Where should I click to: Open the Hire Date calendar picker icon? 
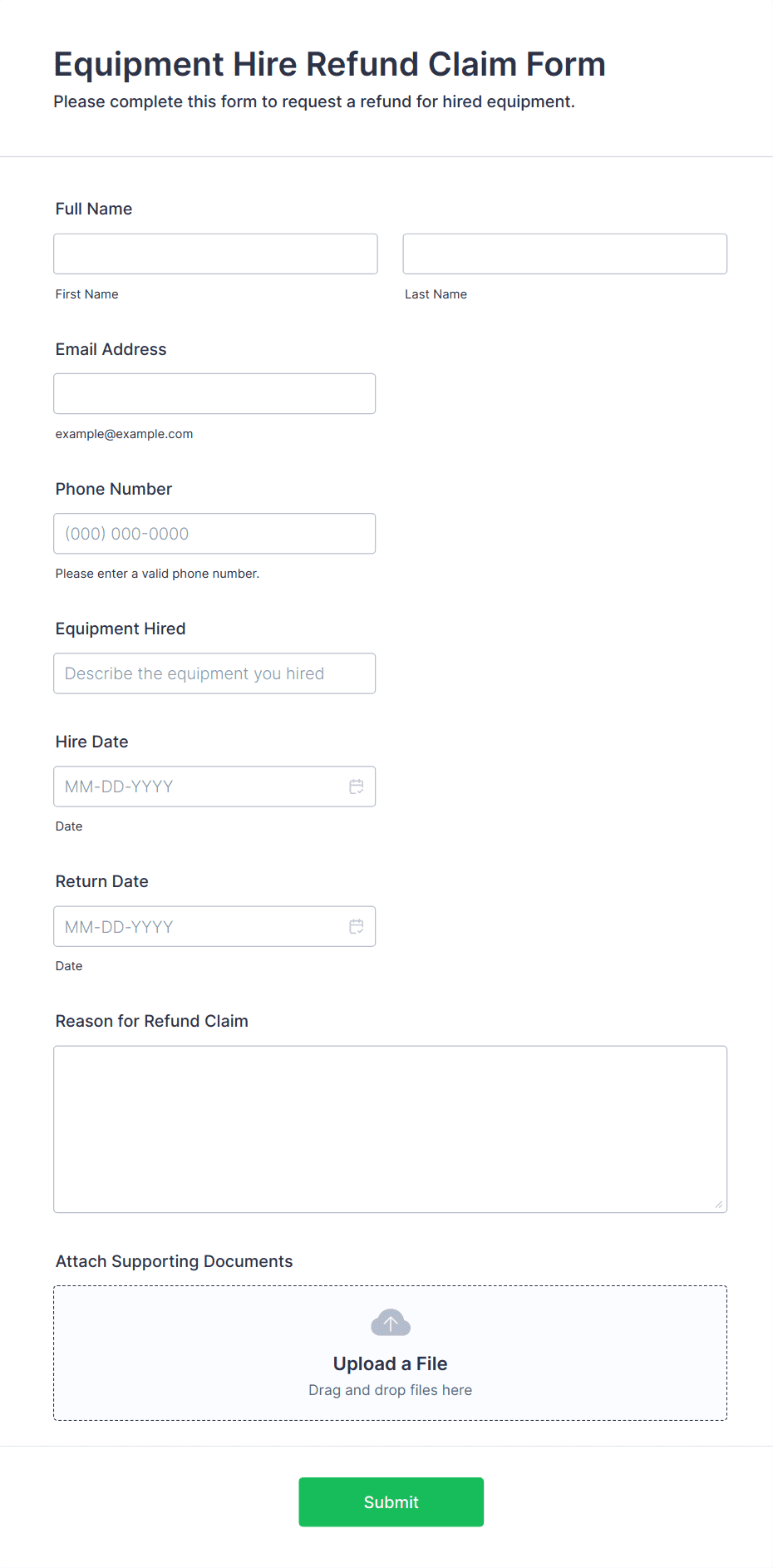357,786
